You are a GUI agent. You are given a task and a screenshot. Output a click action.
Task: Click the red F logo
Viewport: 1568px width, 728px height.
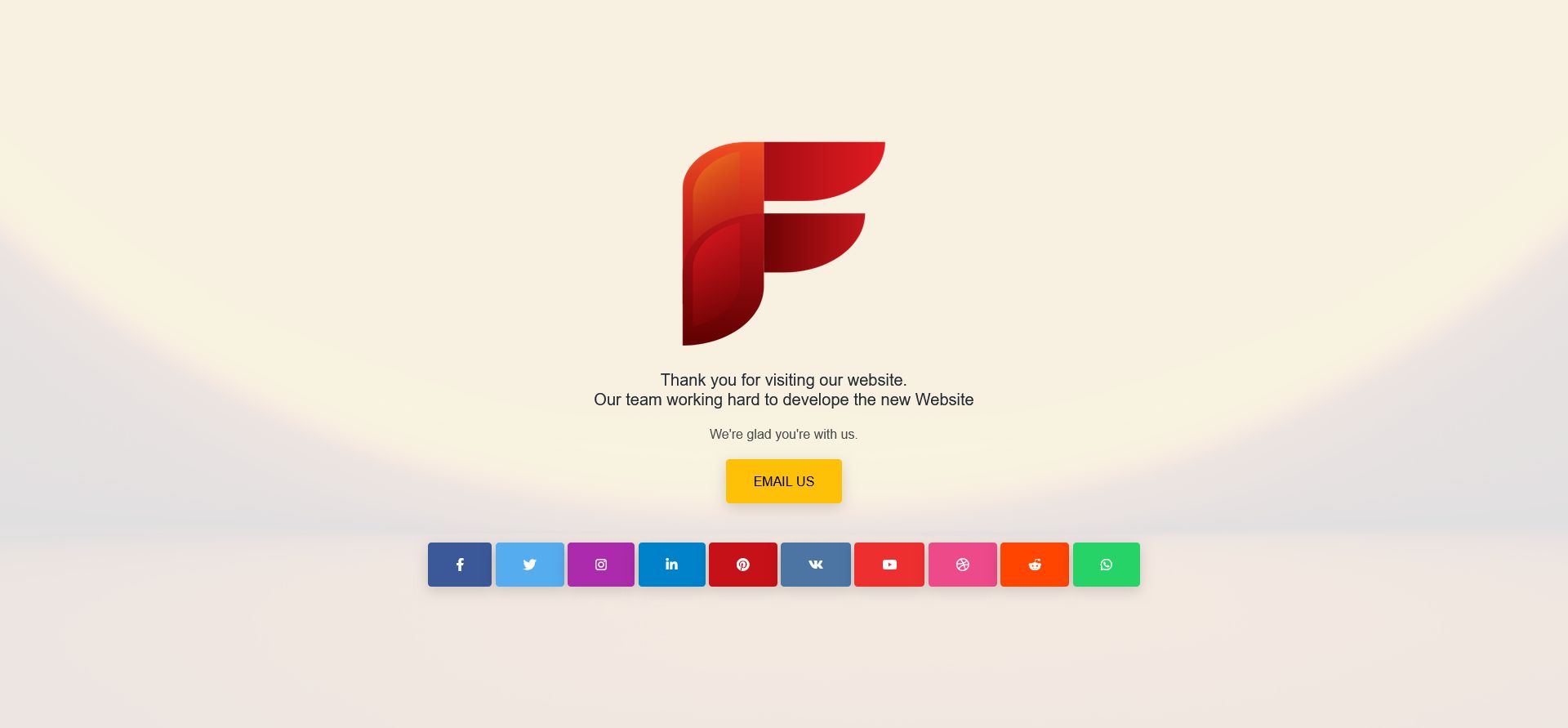click(784, 243)
